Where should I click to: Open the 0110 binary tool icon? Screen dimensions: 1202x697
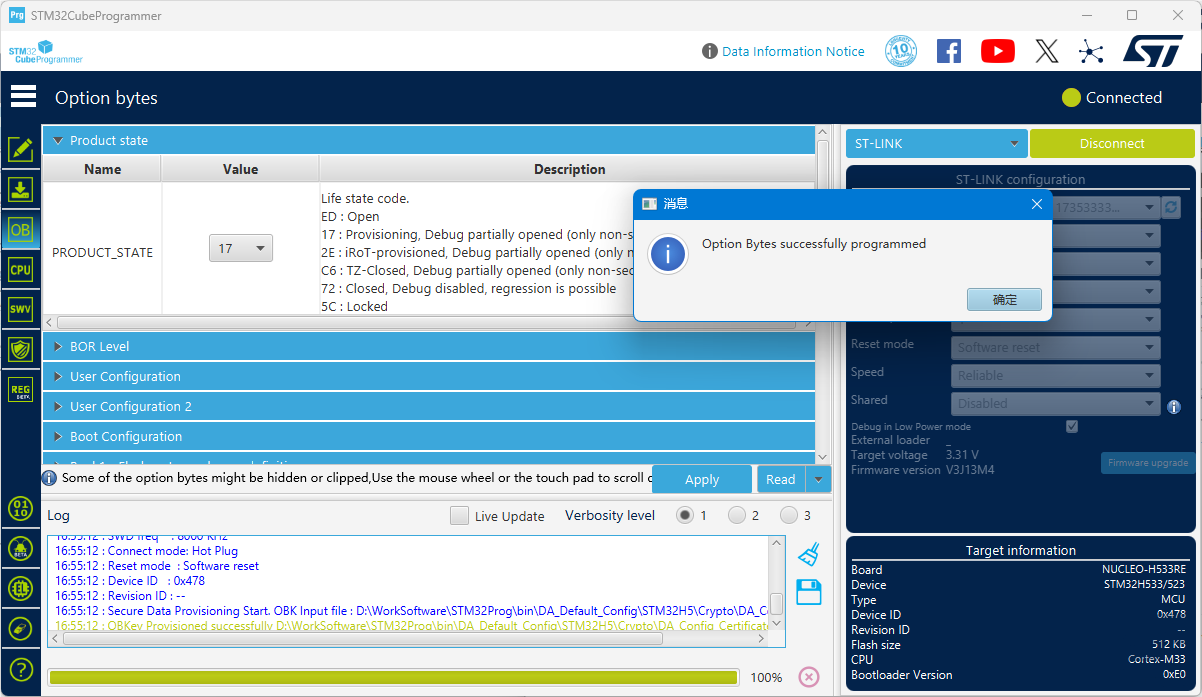click(20, 507)
